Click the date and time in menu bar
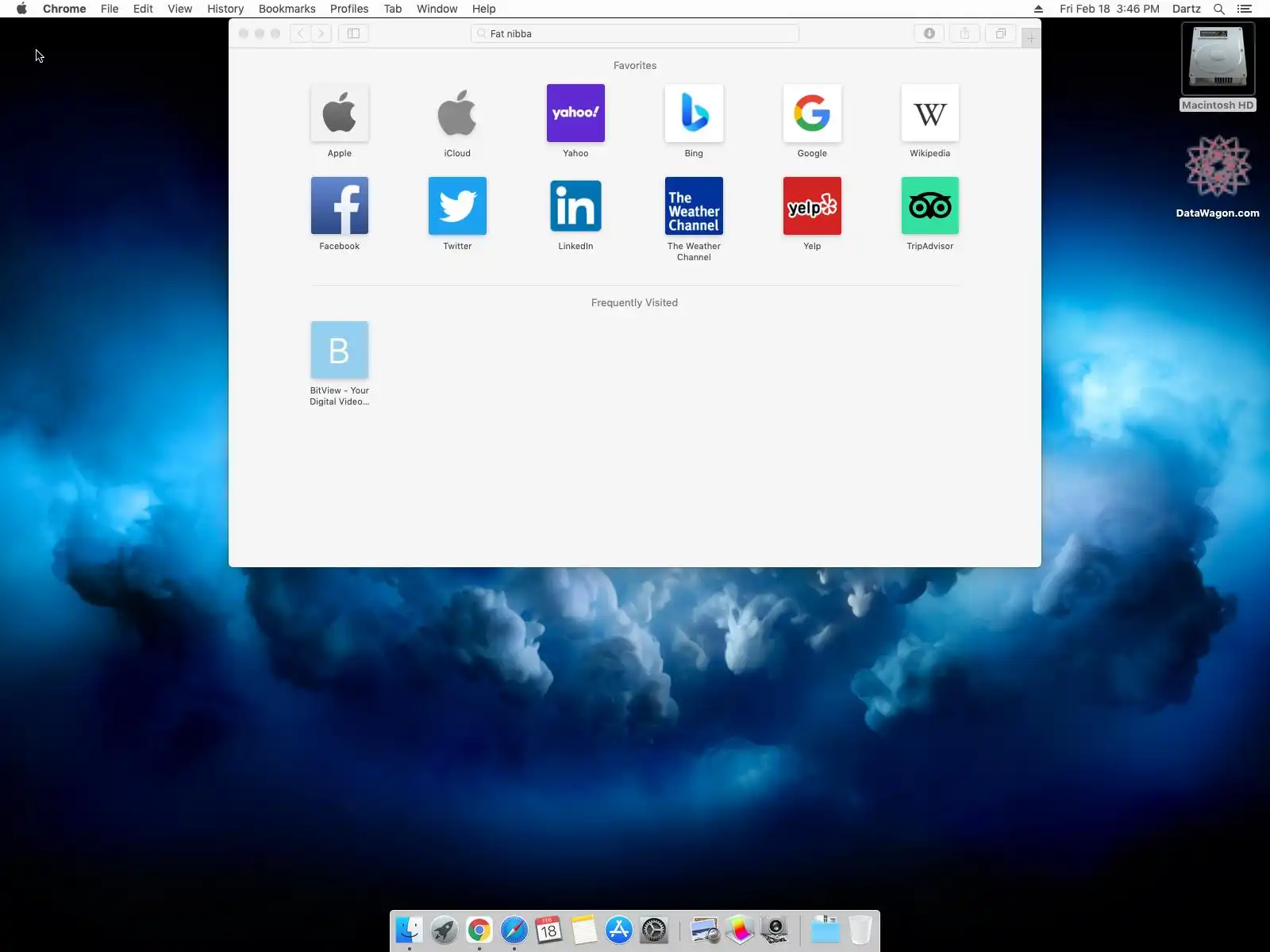 pos(1110,9)
